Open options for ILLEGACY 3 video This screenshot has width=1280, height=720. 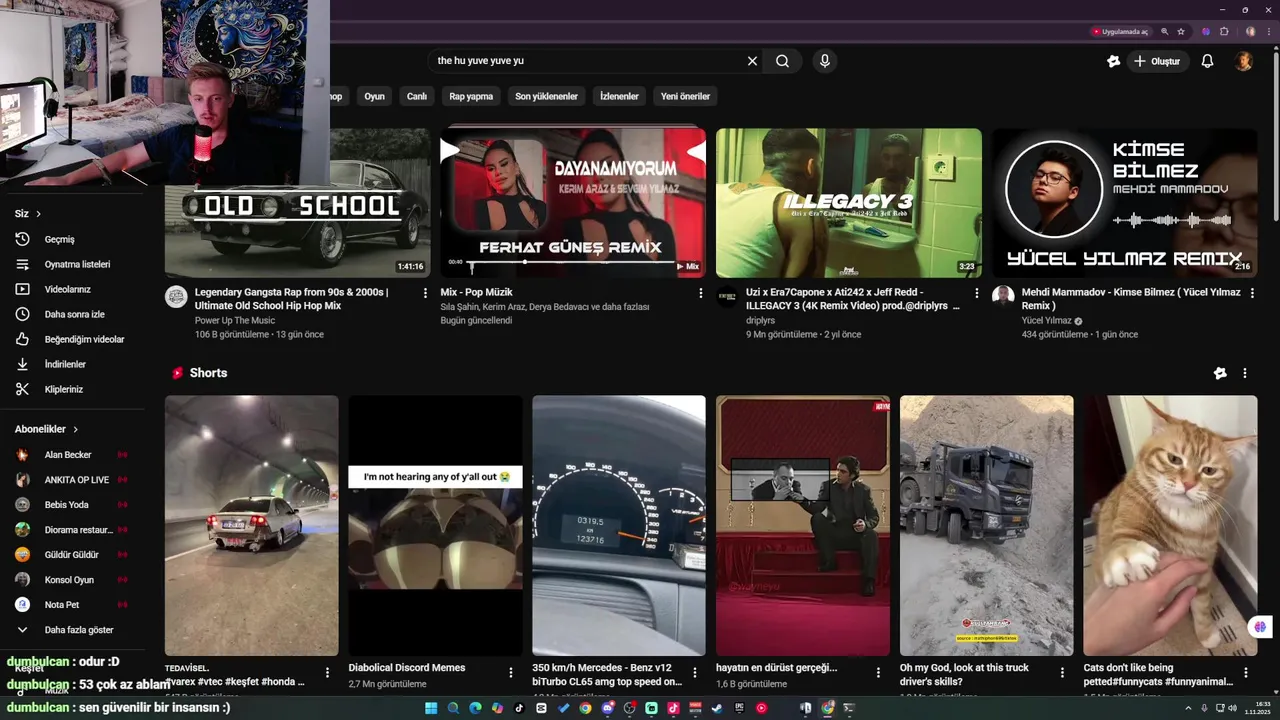977,293
